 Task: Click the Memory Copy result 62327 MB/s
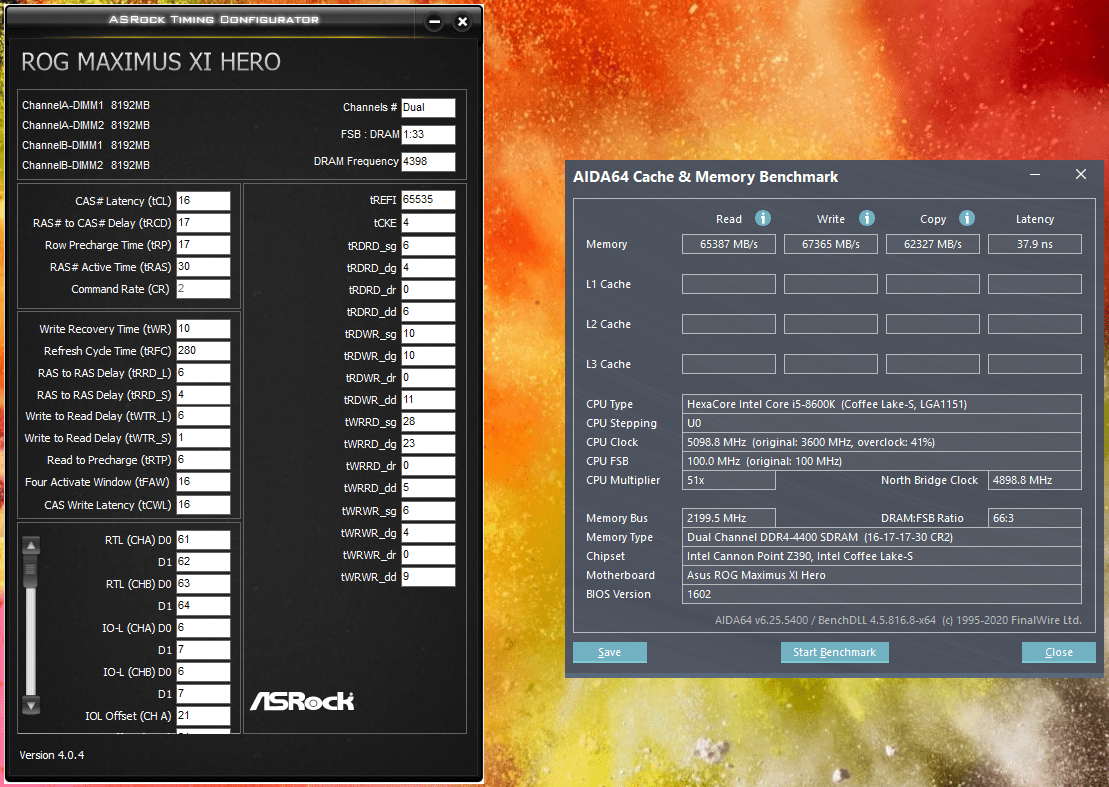932,244
